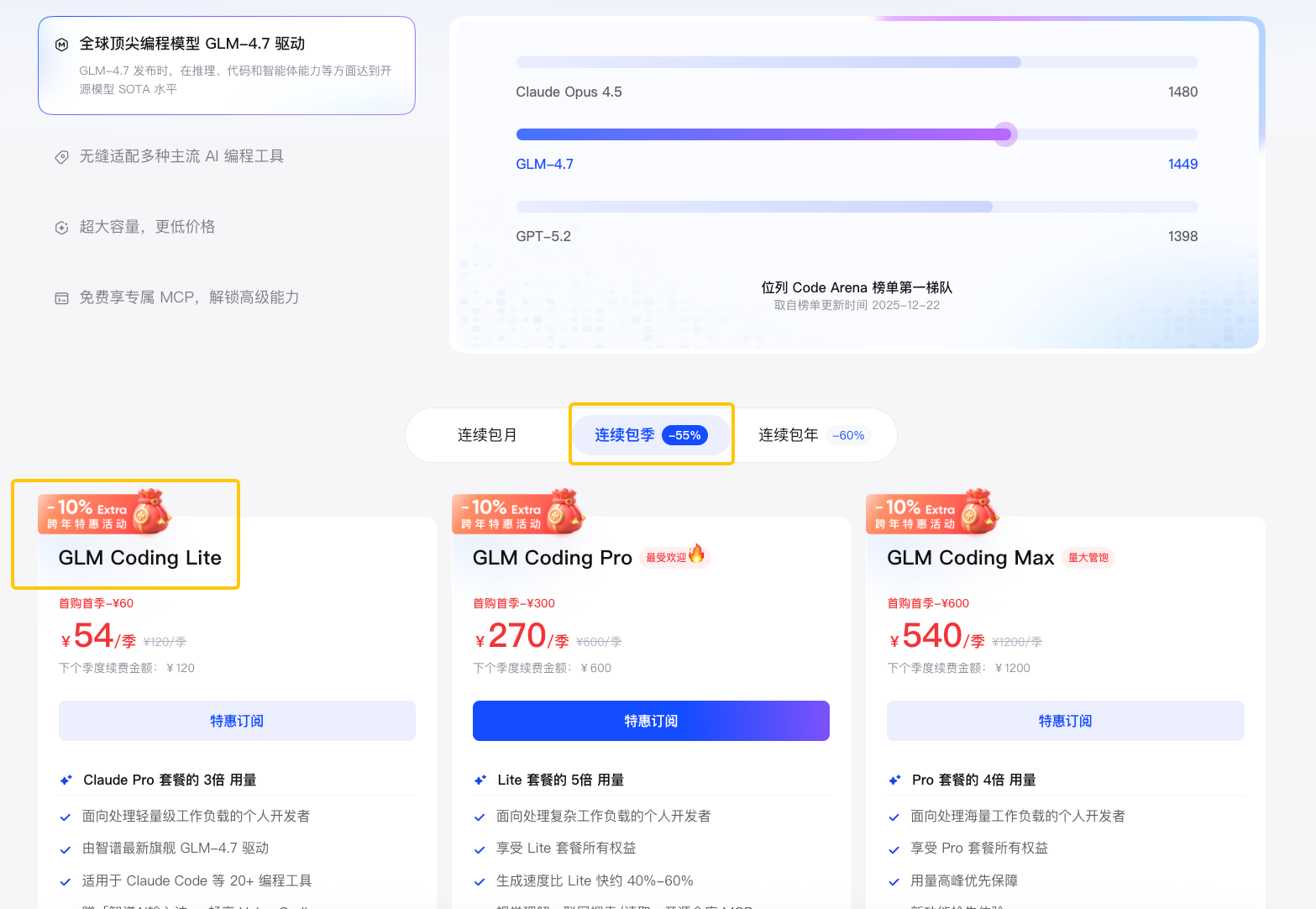Click the GLM Coding Lite plan title
The image size is (1316, 909).
coord(140,558)
